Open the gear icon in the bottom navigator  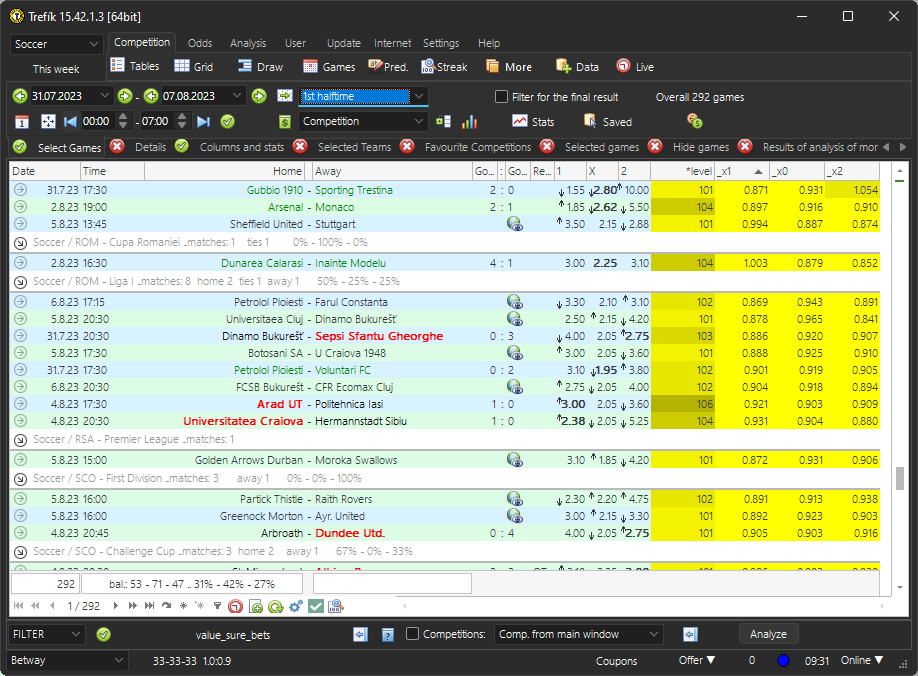[296, 605]
